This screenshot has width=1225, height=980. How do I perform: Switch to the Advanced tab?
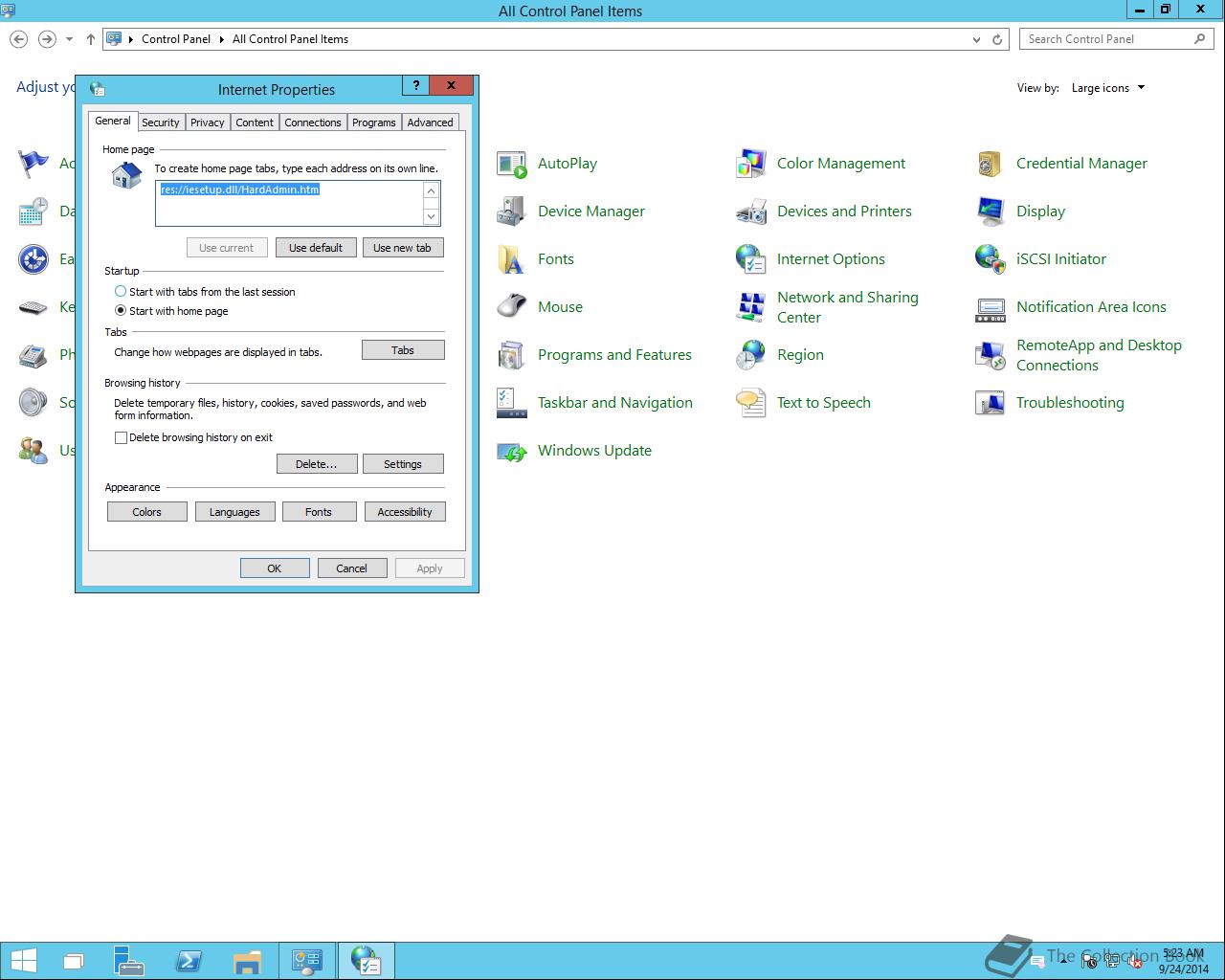tap(431, 122)
